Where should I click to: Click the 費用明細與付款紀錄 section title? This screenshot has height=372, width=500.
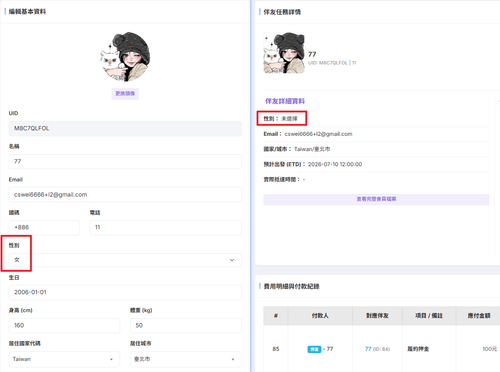coord(292,286)
